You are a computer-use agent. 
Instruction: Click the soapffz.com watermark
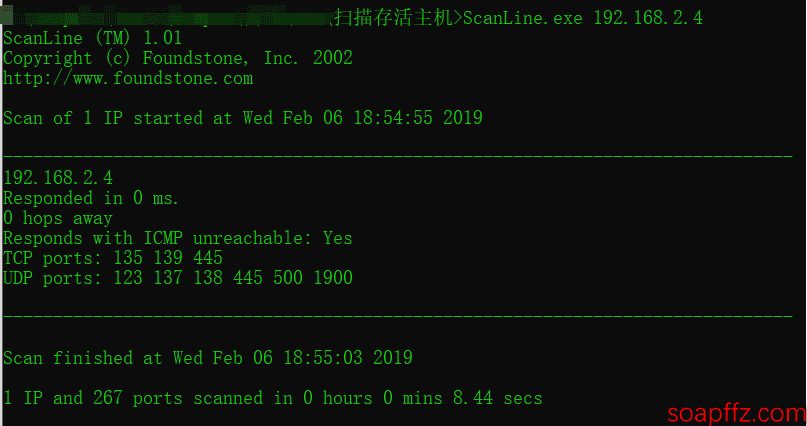click(736, 413)
